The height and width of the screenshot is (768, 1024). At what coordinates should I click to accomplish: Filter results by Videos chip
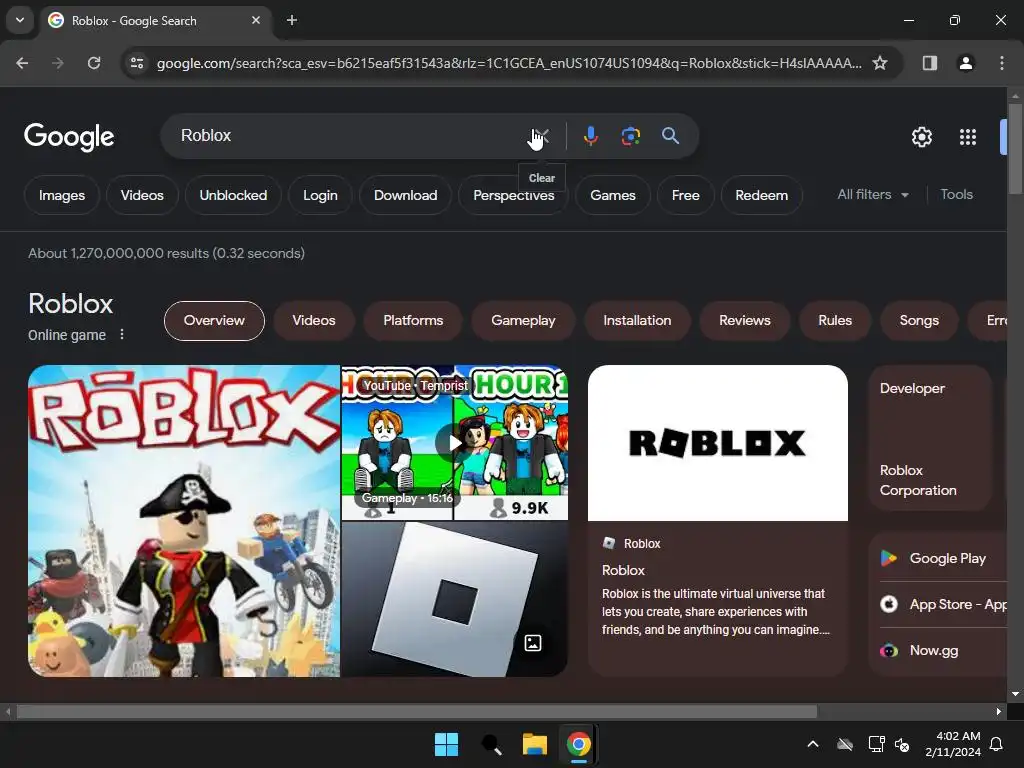coord(142,195)
